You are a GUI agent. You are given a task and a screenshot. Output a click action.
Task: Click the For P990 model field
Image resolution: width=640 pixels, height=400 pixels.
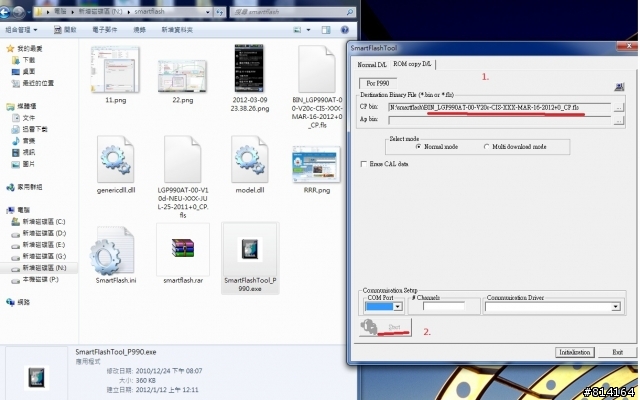[x=378, y=83]
